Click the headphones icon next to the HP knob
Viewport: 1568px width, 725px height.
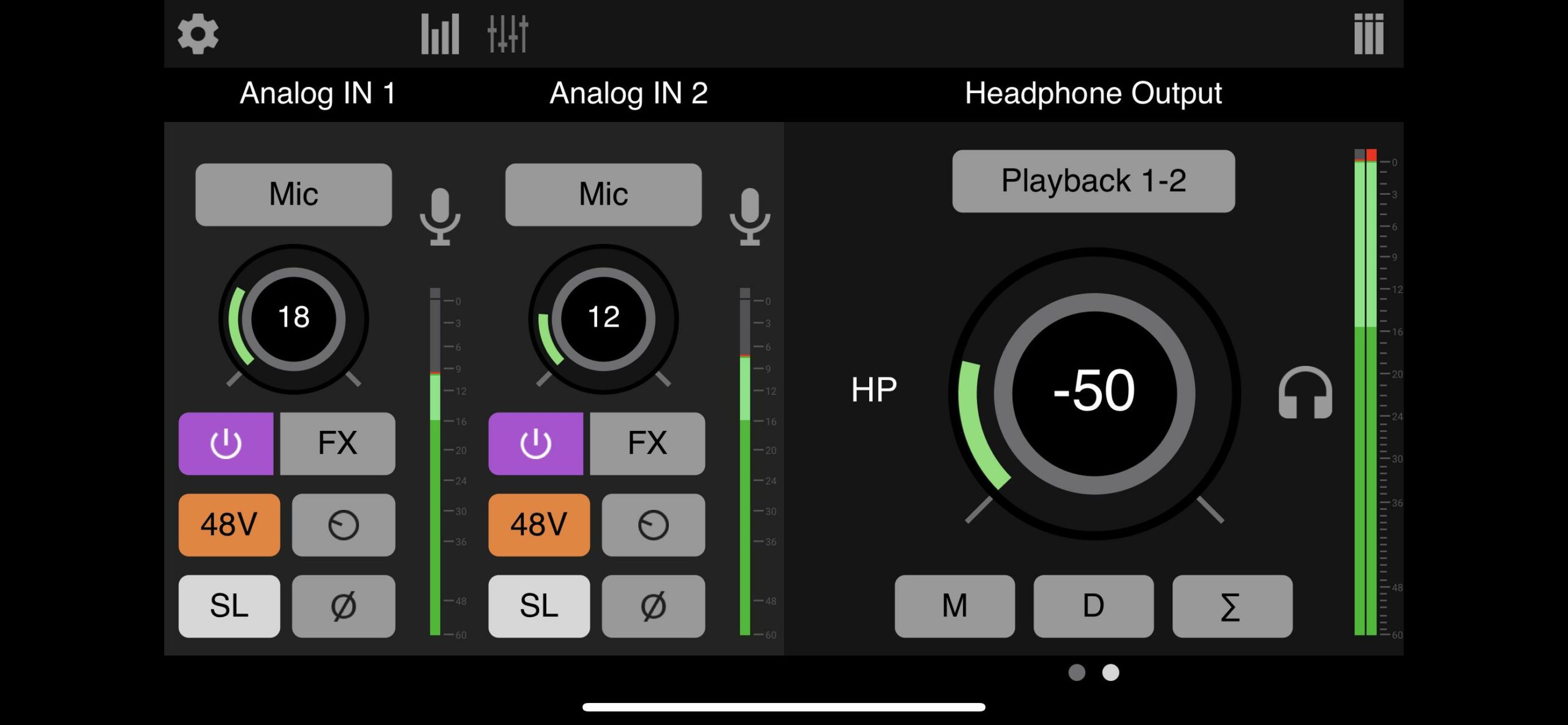pyautogui.click(x=1305, y=393)
